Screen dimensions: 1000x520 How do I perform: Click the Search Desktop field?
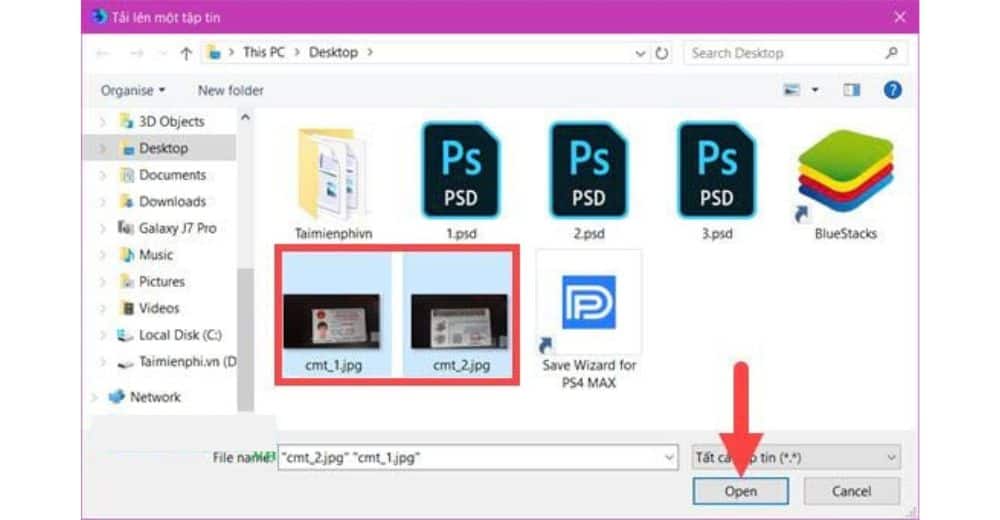[x=783, y=53]
